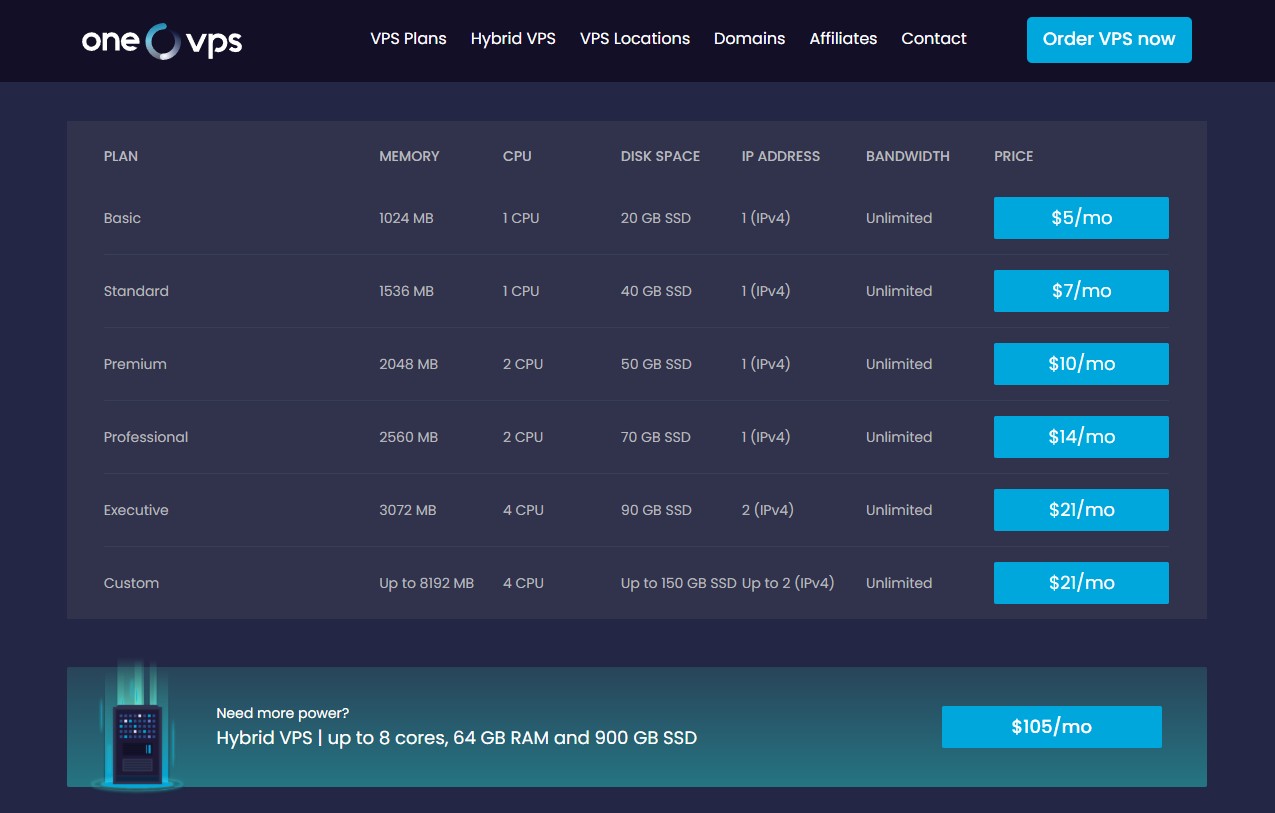Click the IP ADDRESS column header
This screenshot has width=1275, height=813.
pos(781,156)
